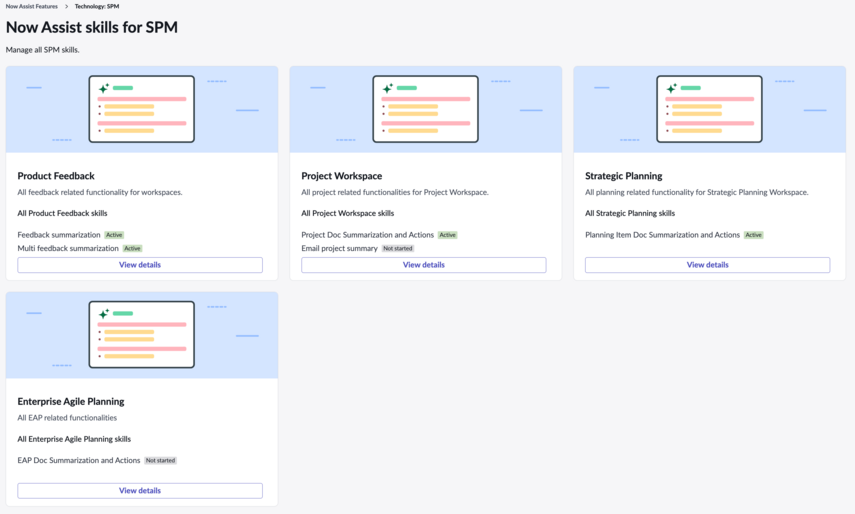Click the All Strategic Planning skills heading
The width and height of the screenshot is (855, 514).
(630, 213)
